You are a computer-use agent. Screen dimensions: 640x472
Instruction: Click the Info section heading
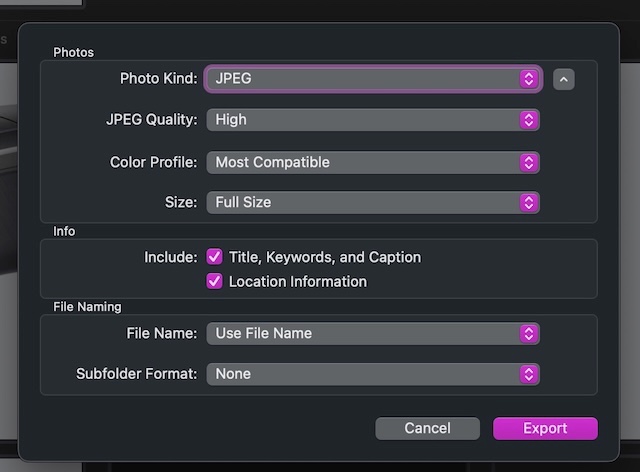pos(64,231)
